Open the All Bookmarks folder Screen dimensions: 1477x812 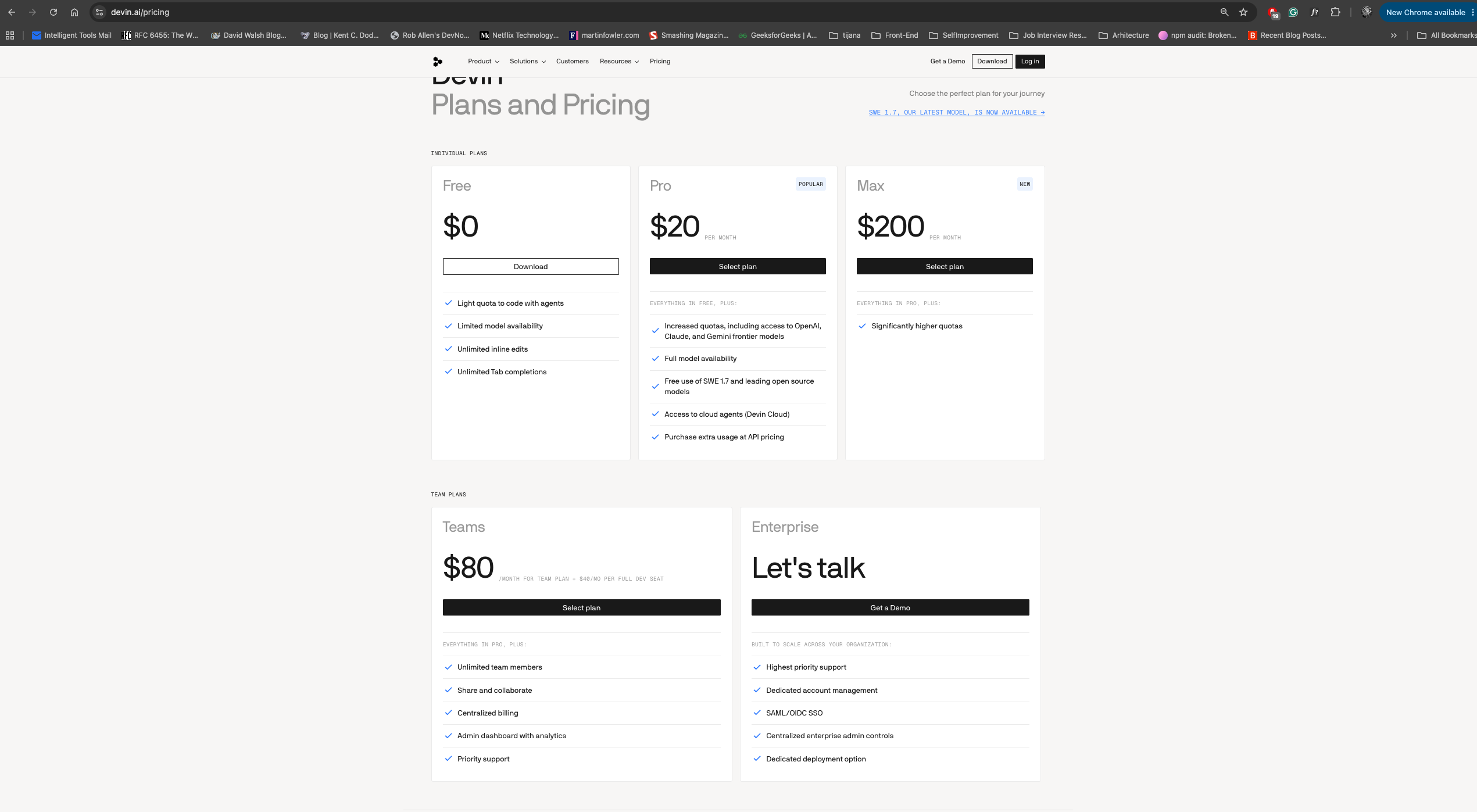[1447, 35]
